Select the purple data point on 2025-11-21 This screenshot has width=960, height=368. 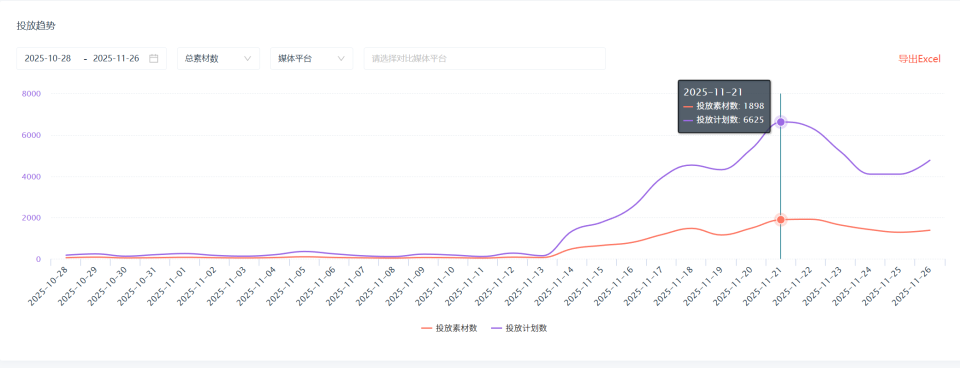pyautogui.click(x=781, y=122)
